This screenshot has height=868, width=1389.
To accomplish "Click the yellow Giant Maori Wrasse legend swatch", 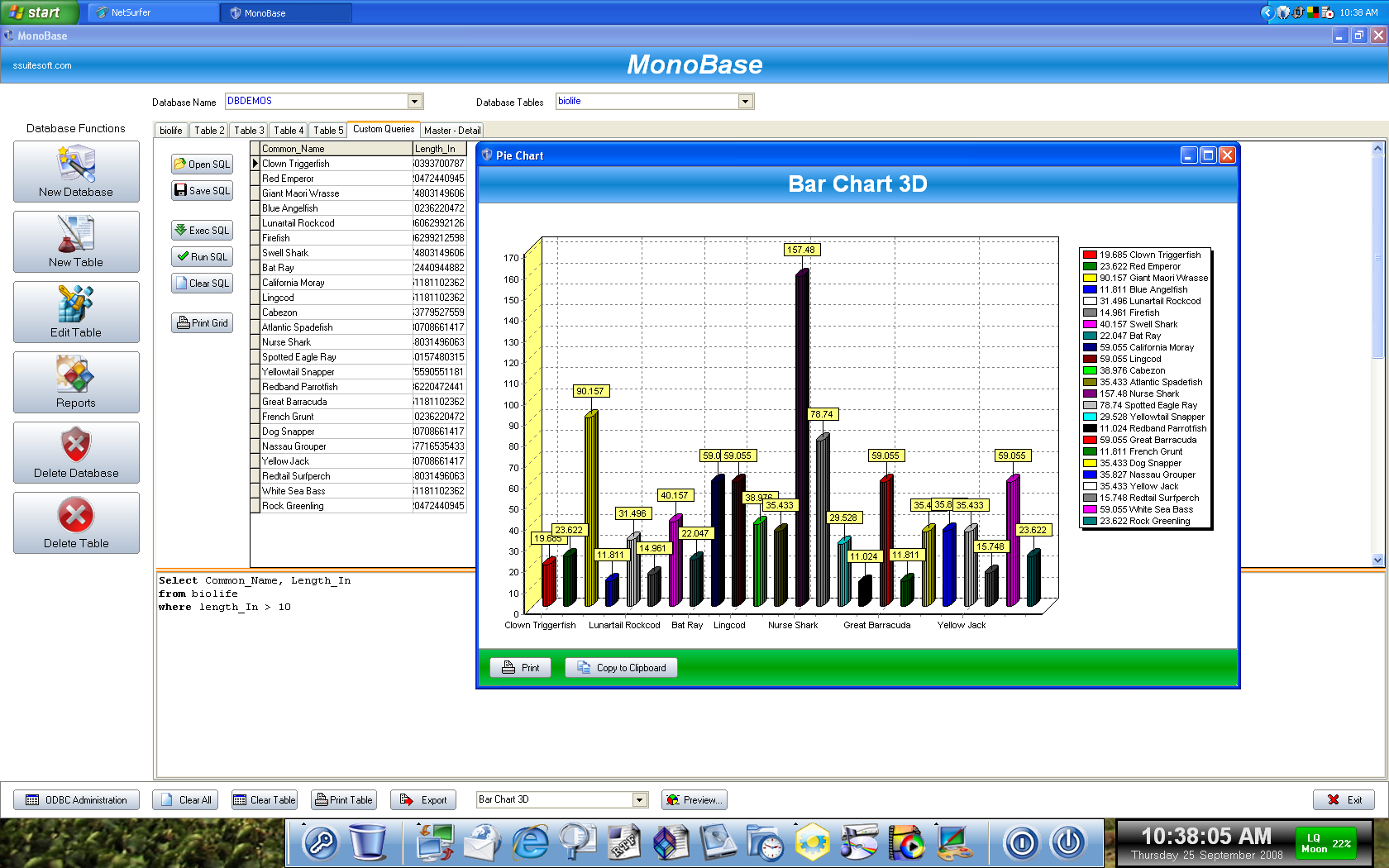I will pos(1090,278).
